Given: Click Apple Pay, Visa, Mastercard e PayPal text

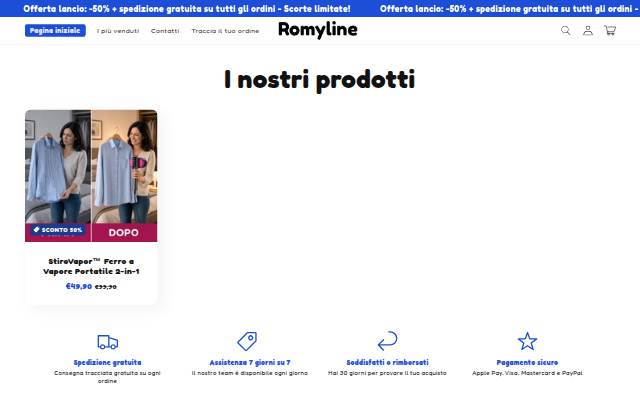Looking at the screenshot, I should pos(527,373).
